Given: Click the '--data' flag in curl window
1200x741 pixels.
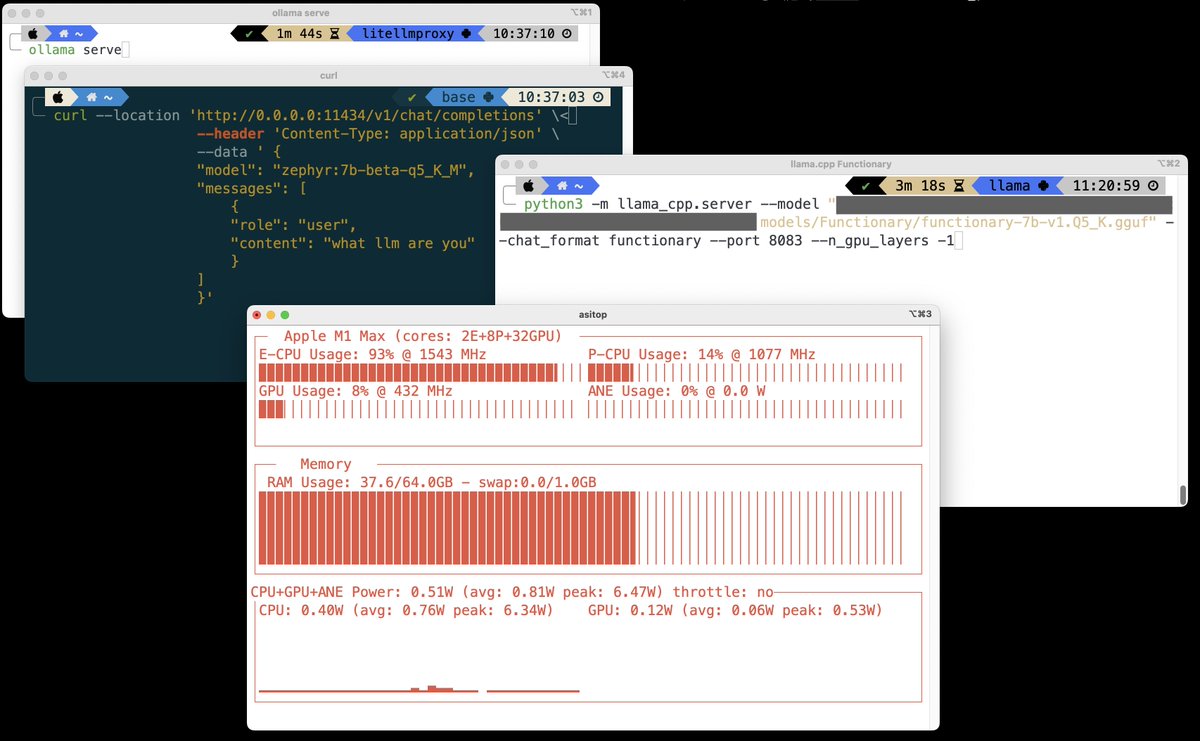Looking at the screenshot, I should coord(222,152).
